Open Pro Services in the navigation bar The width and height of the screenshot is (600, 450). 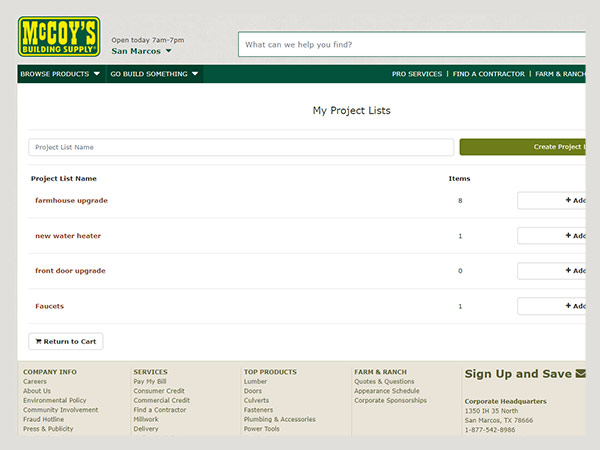pyautogui.click(x=416, y=74)
